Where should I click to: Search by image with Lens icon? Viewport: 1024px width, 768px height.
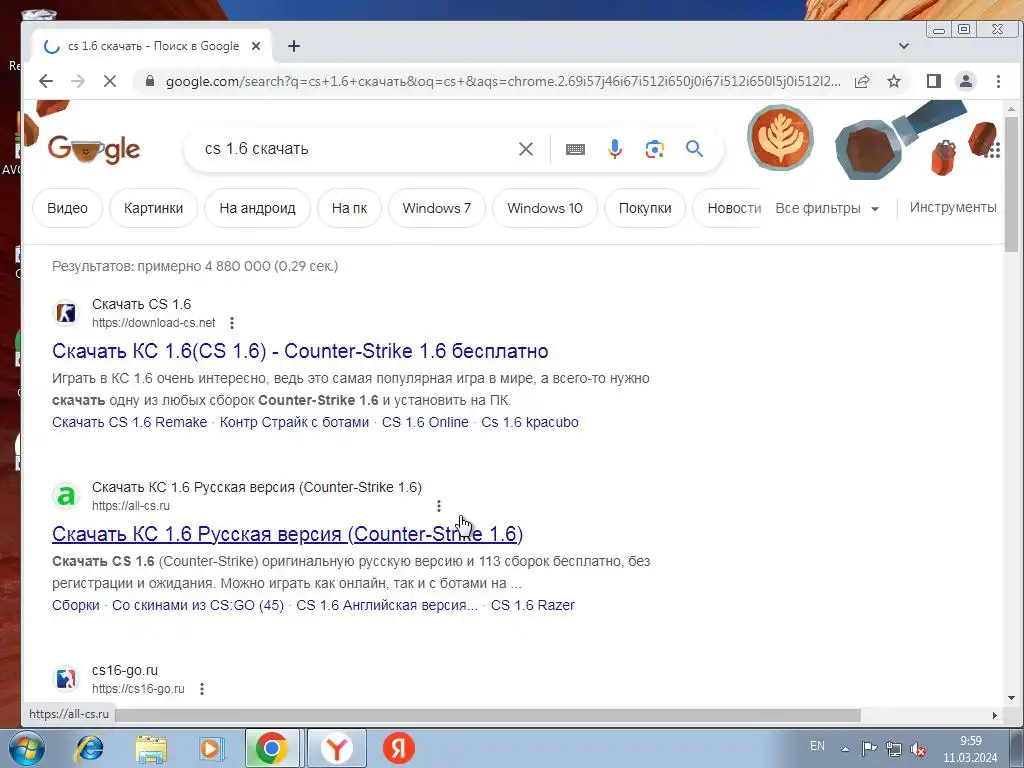pos(654,149)
